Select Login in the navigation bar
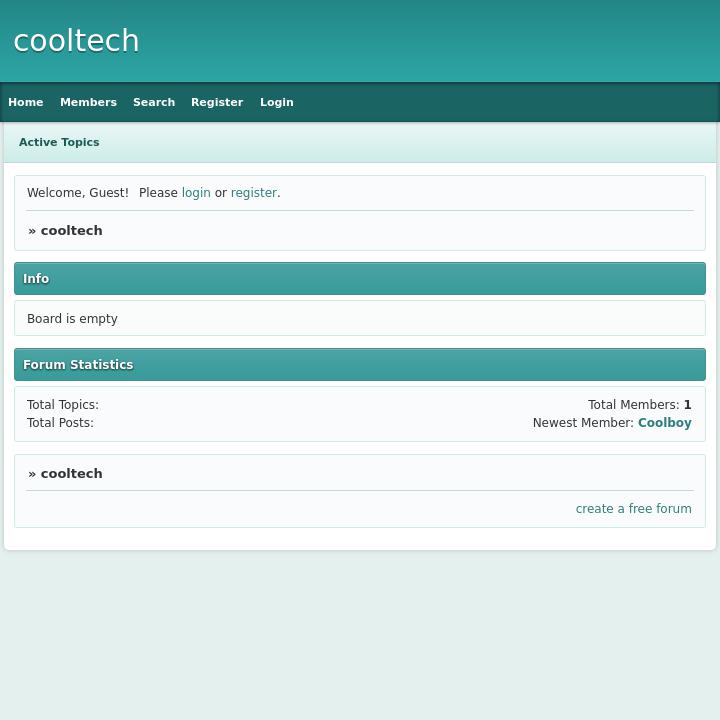The width and height of the screenshot is (720, 720). point(276,102)
